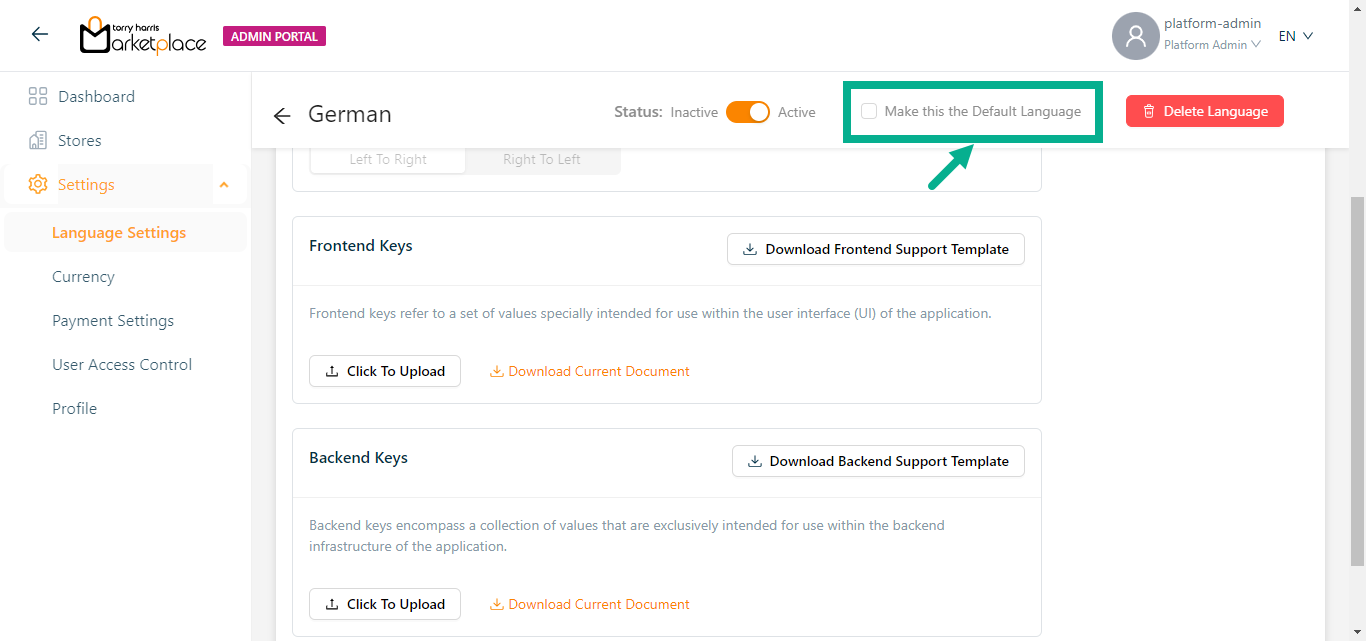The width and height of the screenshot is (1366, 641).
Task: Select Right To Left text direction
Action: click(542, 160)
